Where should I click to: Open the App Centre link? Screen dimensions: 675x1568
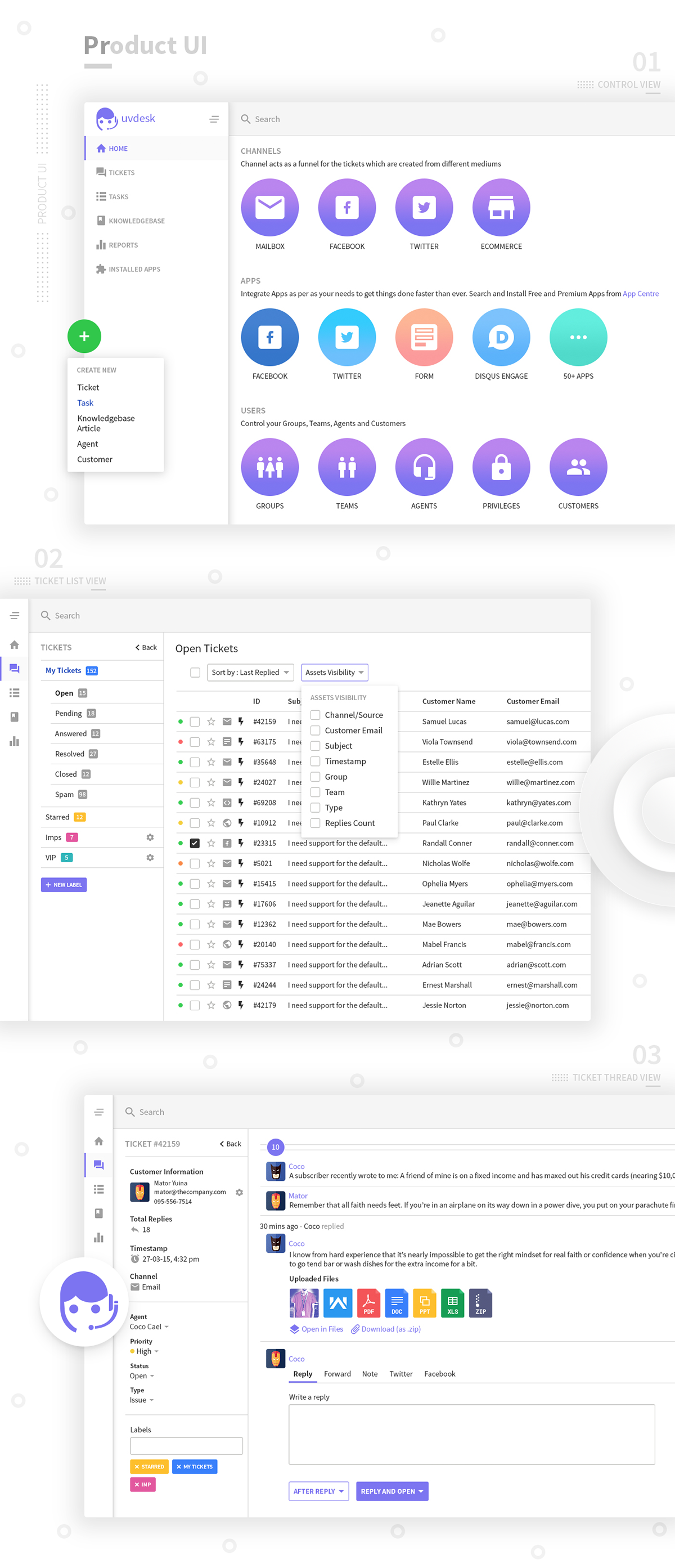point(640,293)
